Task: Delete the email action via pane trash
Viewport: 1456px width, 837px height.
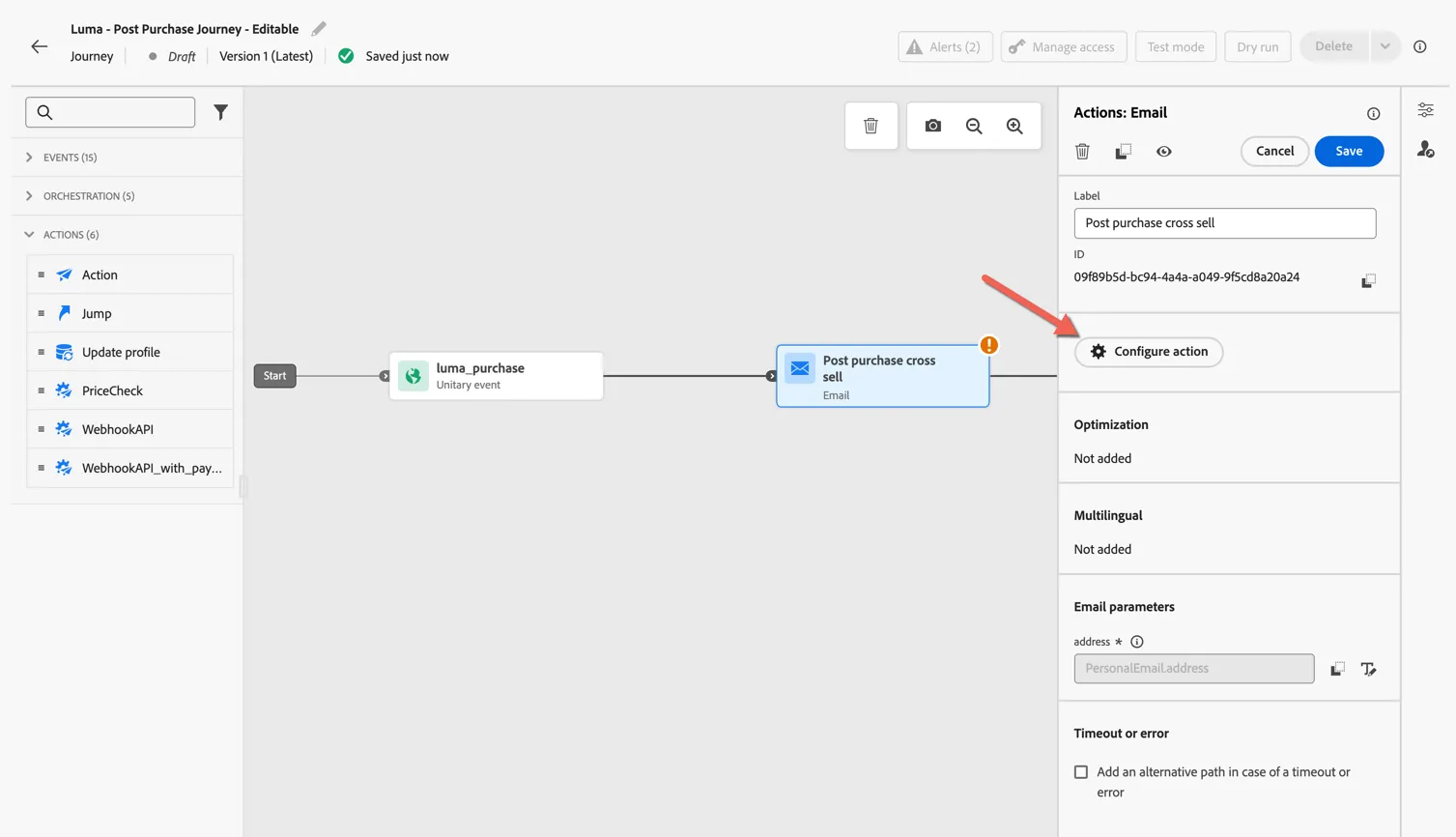Action: pos(1082,151)
